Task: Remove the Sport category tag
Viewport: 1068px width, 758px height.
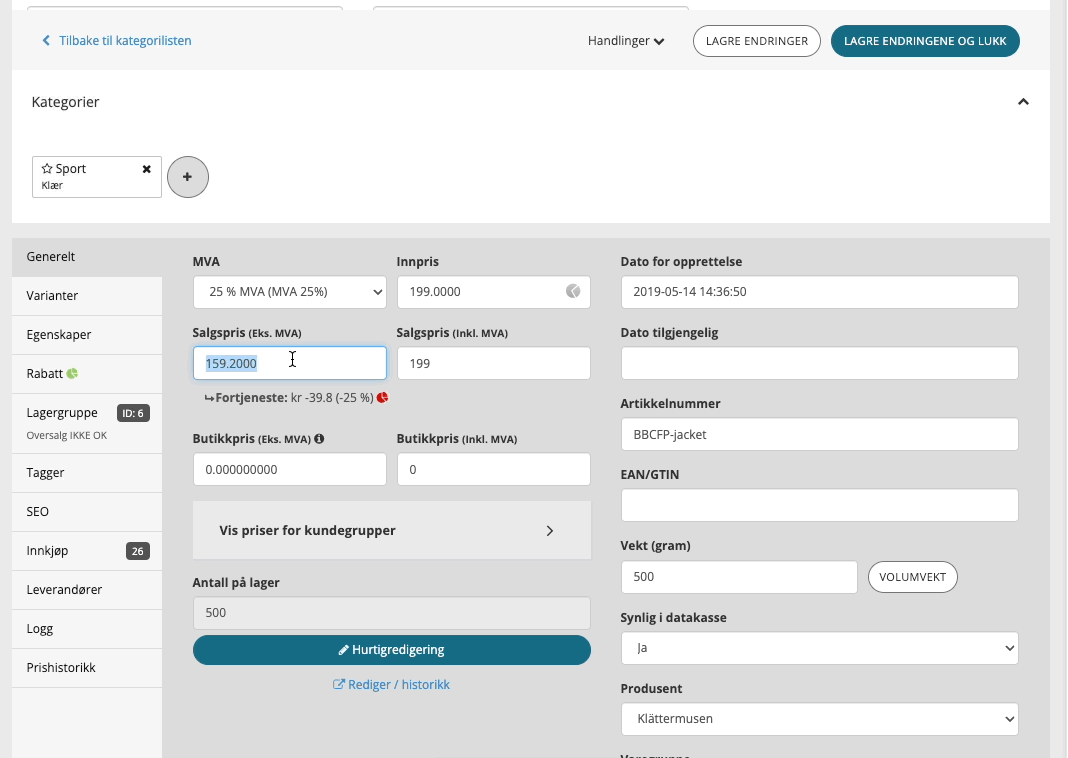Action: (x=147, y=169)
